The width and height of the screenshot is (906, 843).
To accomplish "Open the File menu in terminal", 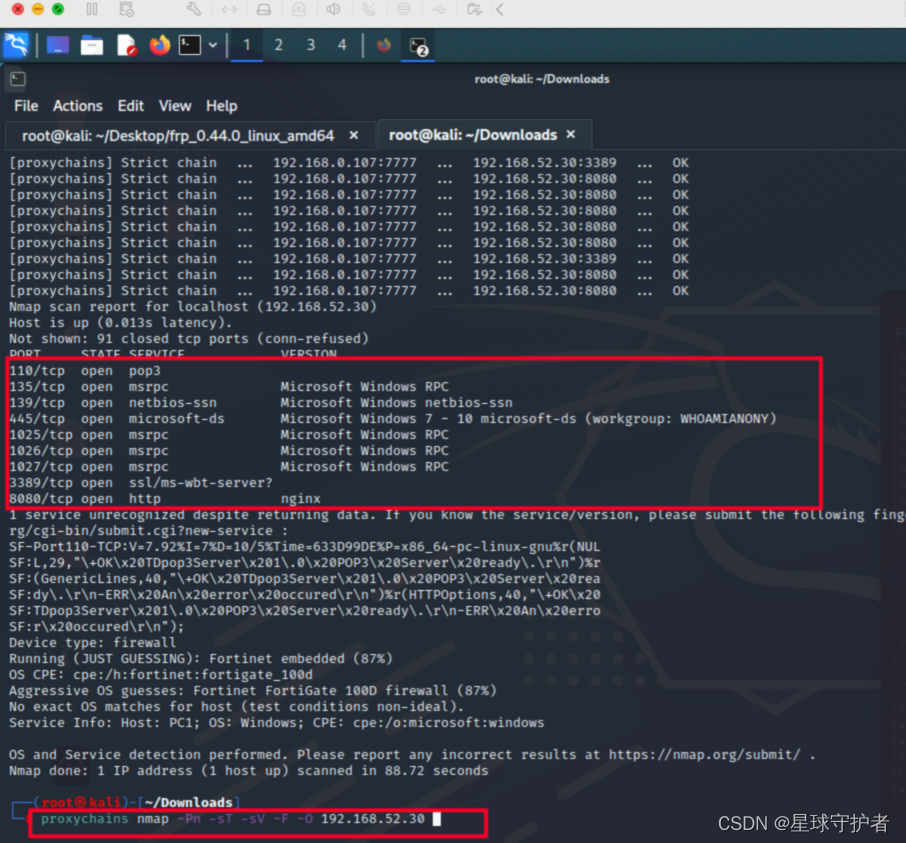I will pyautogui.click(x=26, y=106).
